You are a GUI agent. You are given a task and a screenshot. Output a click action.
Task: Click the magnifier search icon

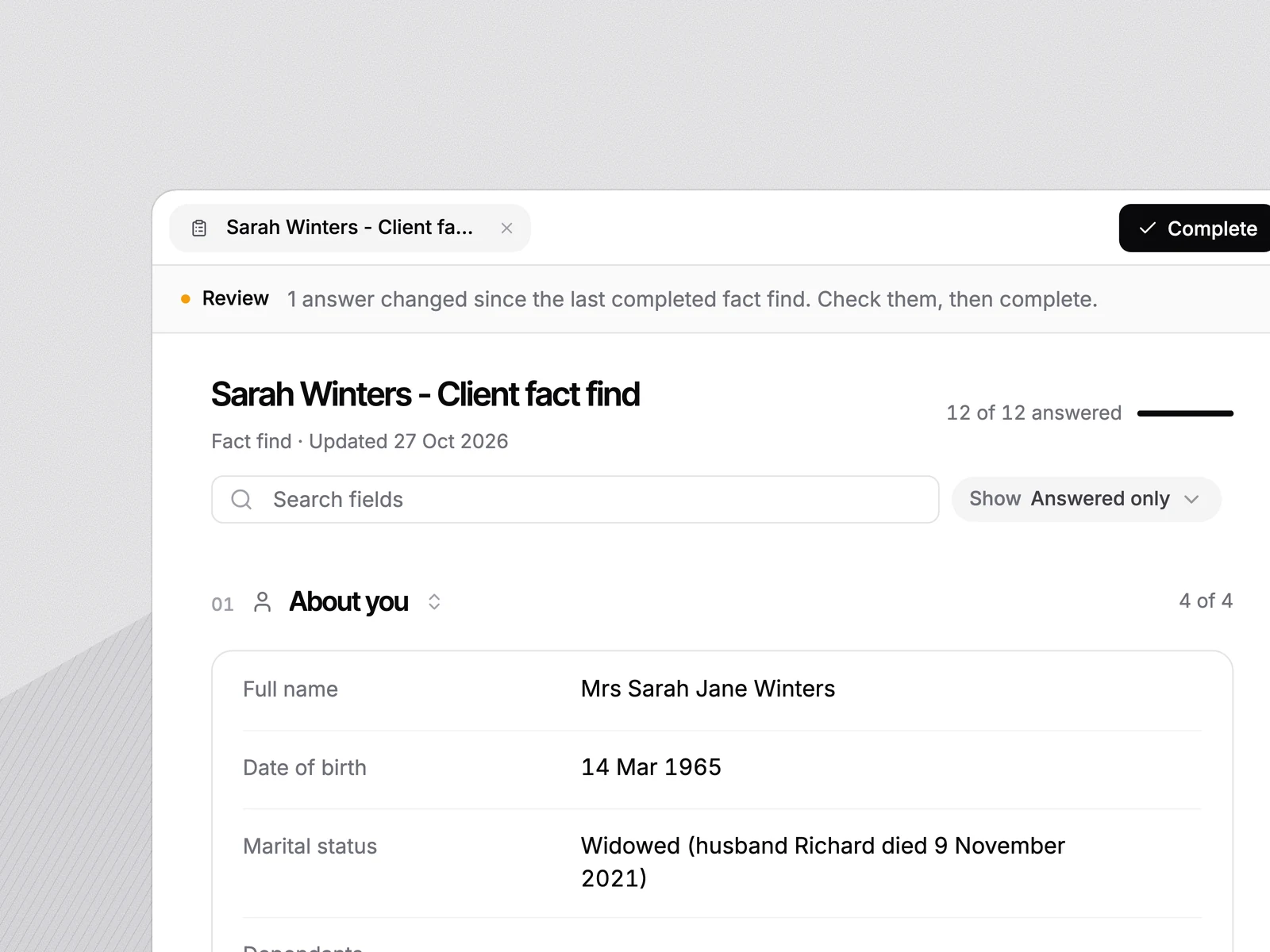point(241,500)
